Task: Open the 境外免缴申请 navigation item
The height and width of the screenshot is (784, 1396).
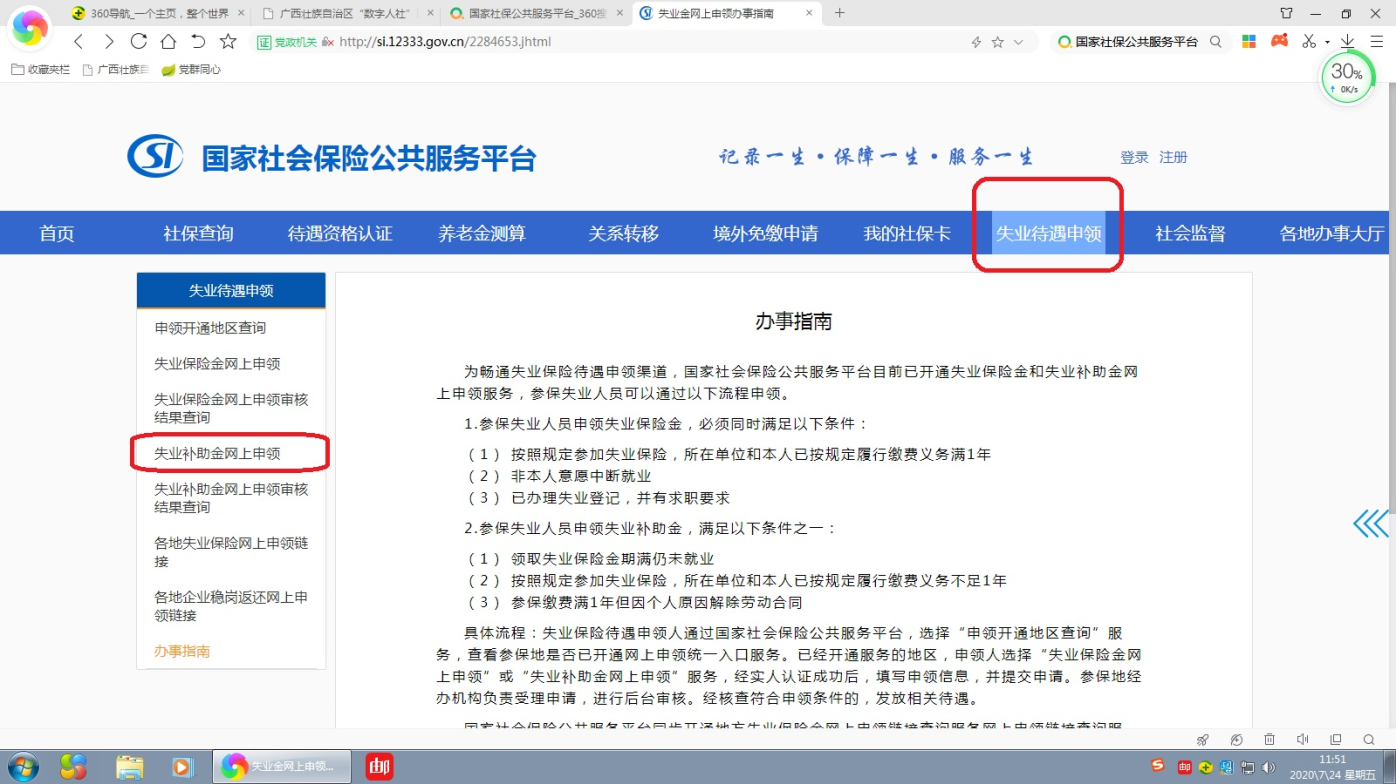Action: pyautogui.click(x=765, y=233)
